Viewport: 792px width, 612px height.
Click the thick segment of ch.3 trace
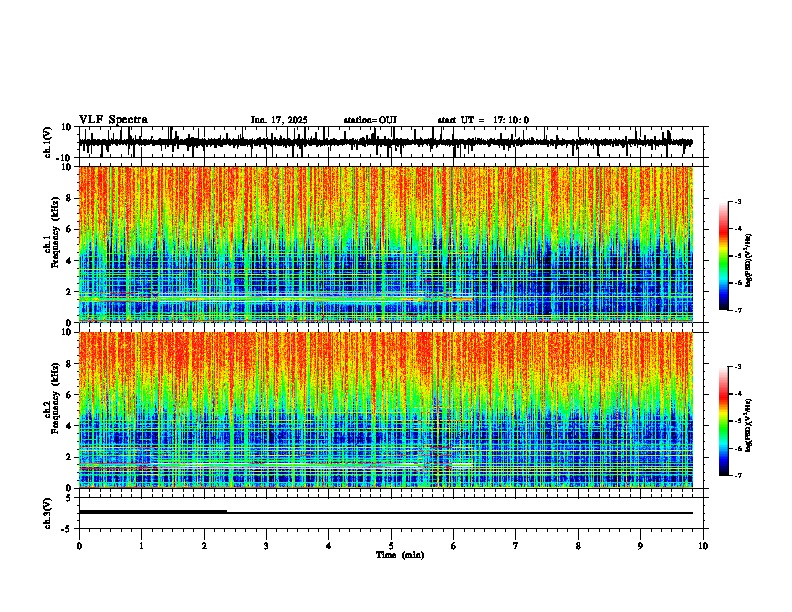[x=153, y=512]
